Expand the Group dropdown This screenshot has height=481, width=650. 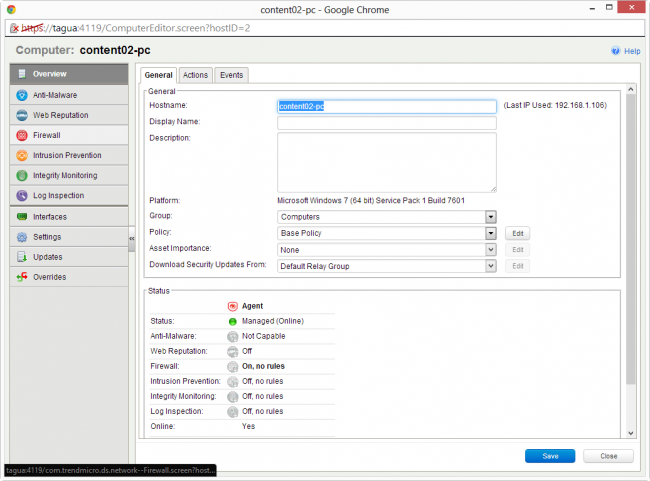point(490,217)
